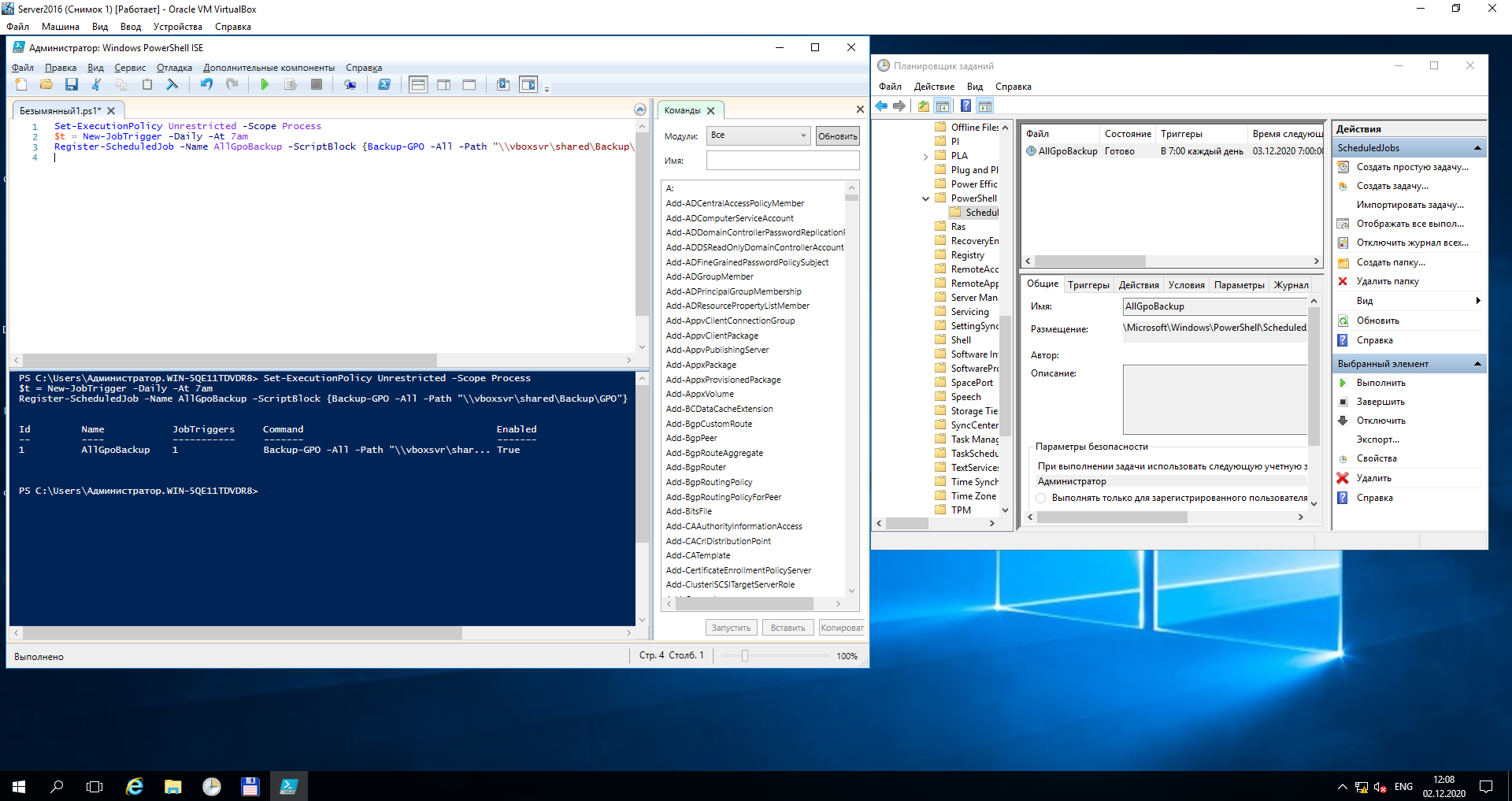Toggle the Show Command Add-on pane button
1512x801 pixels.
(528, 85)
